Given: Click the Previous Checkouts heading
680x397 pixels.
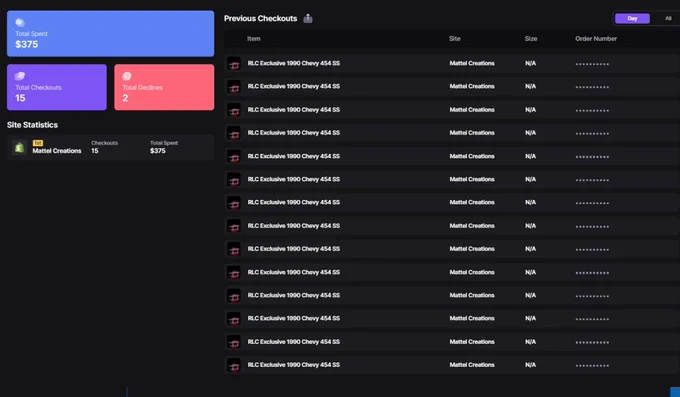Looking at the screenshot, I should (260, 19).
